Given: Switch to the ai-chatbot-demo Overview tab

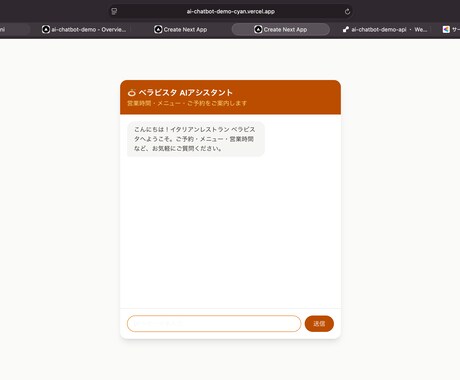Looking at the screenshot, I should tap(84, 30).
